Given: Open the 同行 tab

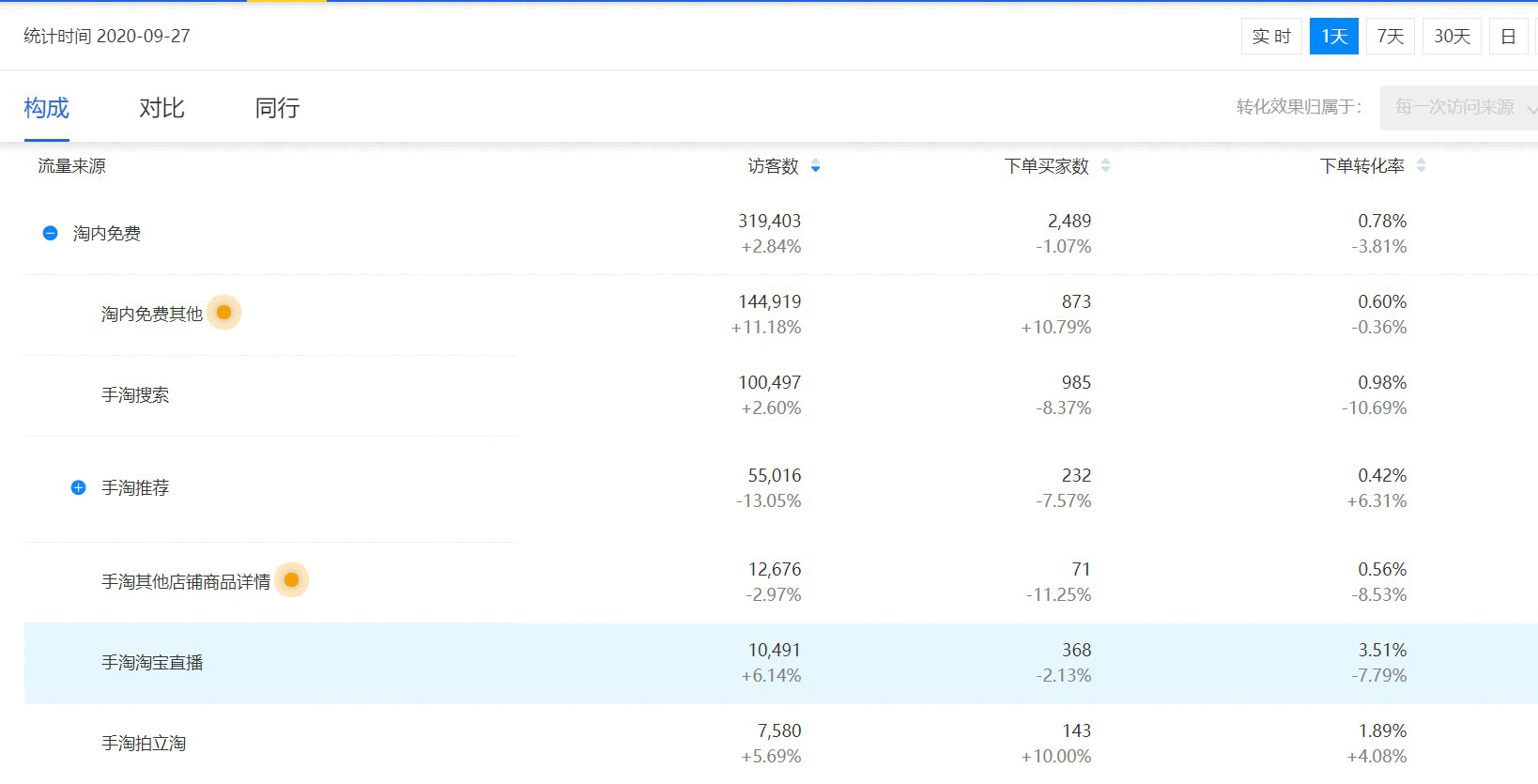Looking at the screenshot, I should point(277,108).
